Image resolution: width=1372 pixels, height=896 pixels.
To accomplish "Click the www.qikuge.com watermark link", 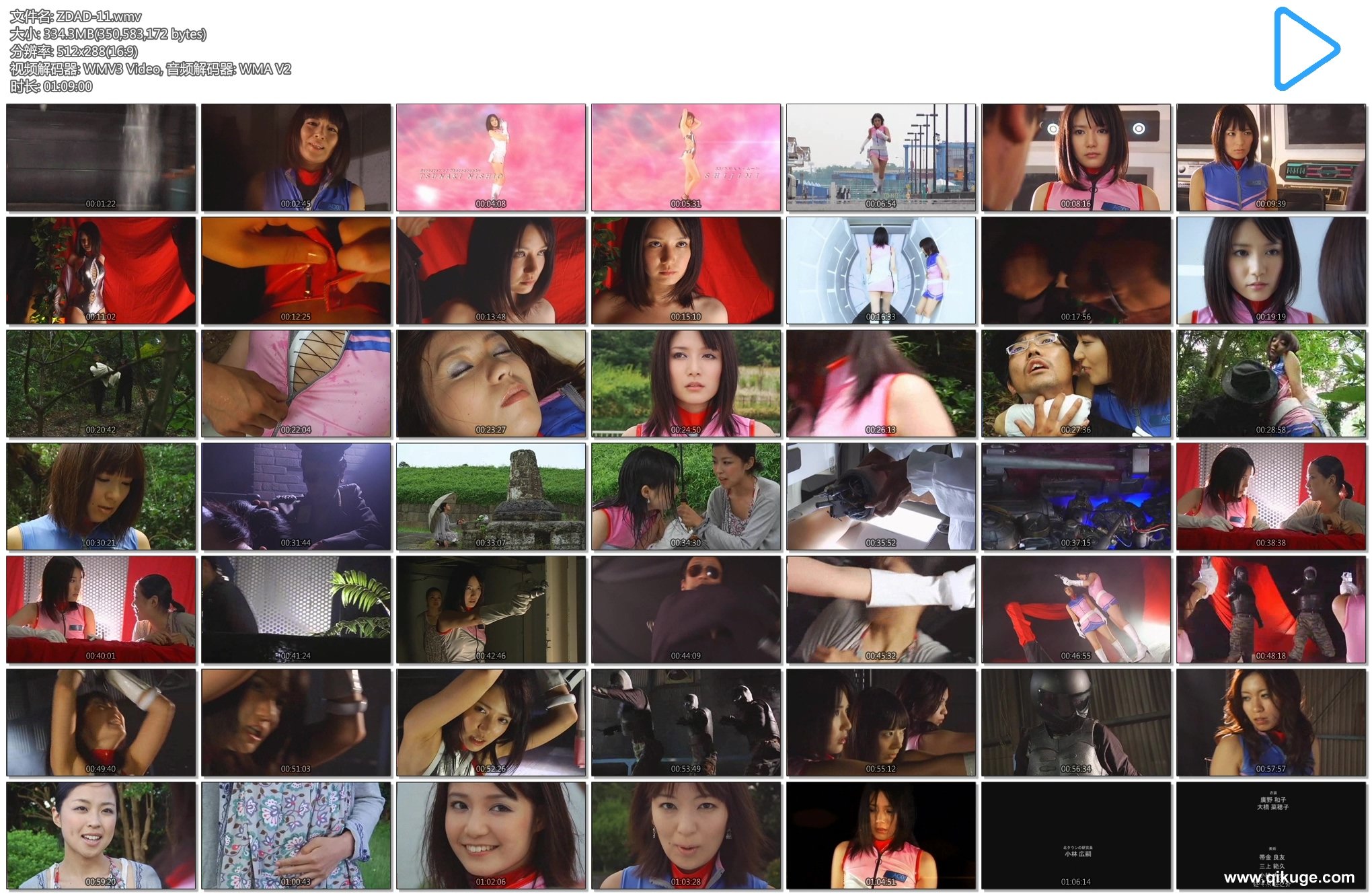I will pos(1289,877).
